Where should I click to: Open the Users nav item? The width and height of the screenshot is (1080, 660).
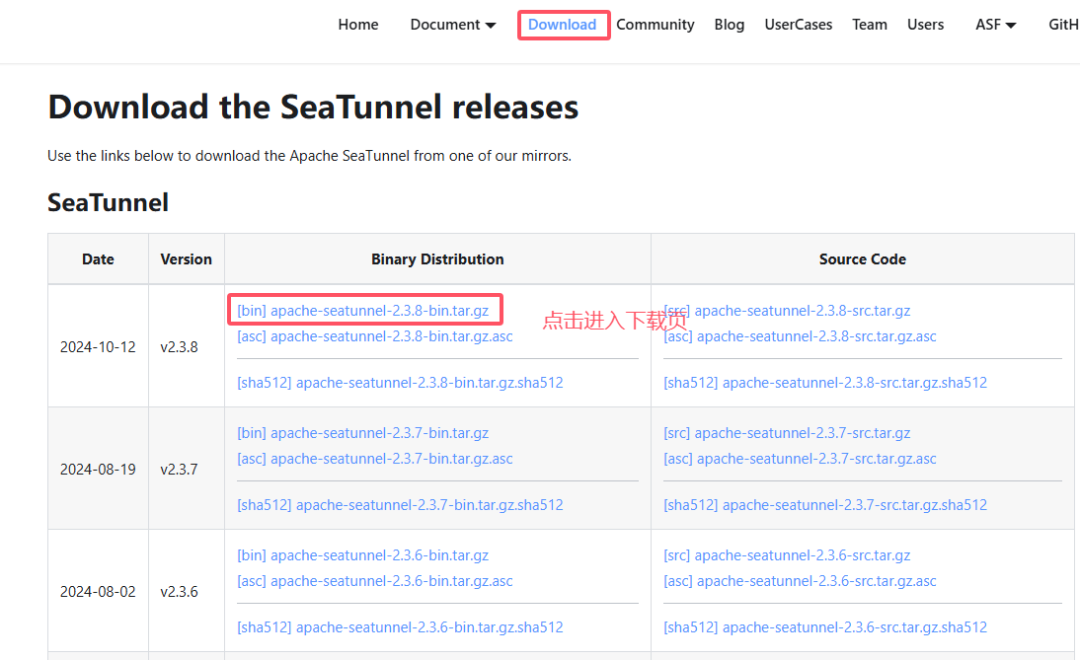[925, 25]
